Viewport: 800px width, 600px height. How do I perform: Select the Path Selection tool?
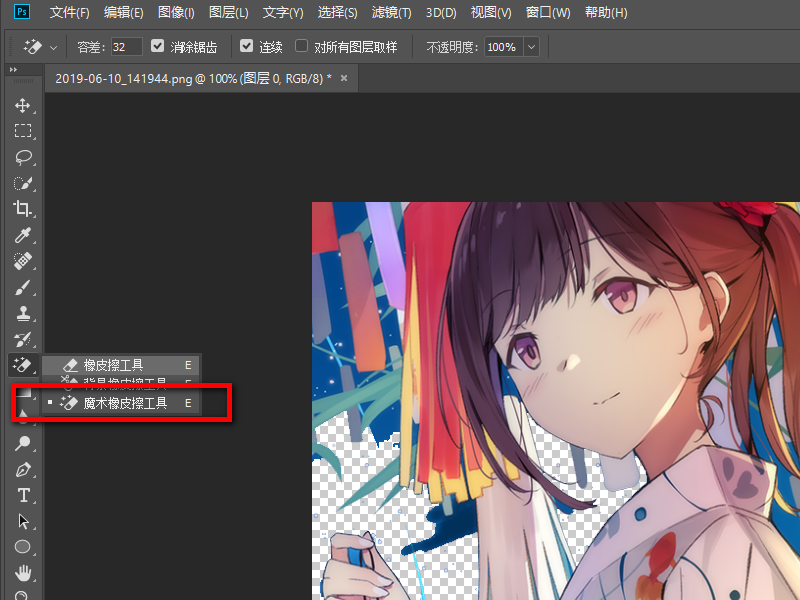(22, 521)
